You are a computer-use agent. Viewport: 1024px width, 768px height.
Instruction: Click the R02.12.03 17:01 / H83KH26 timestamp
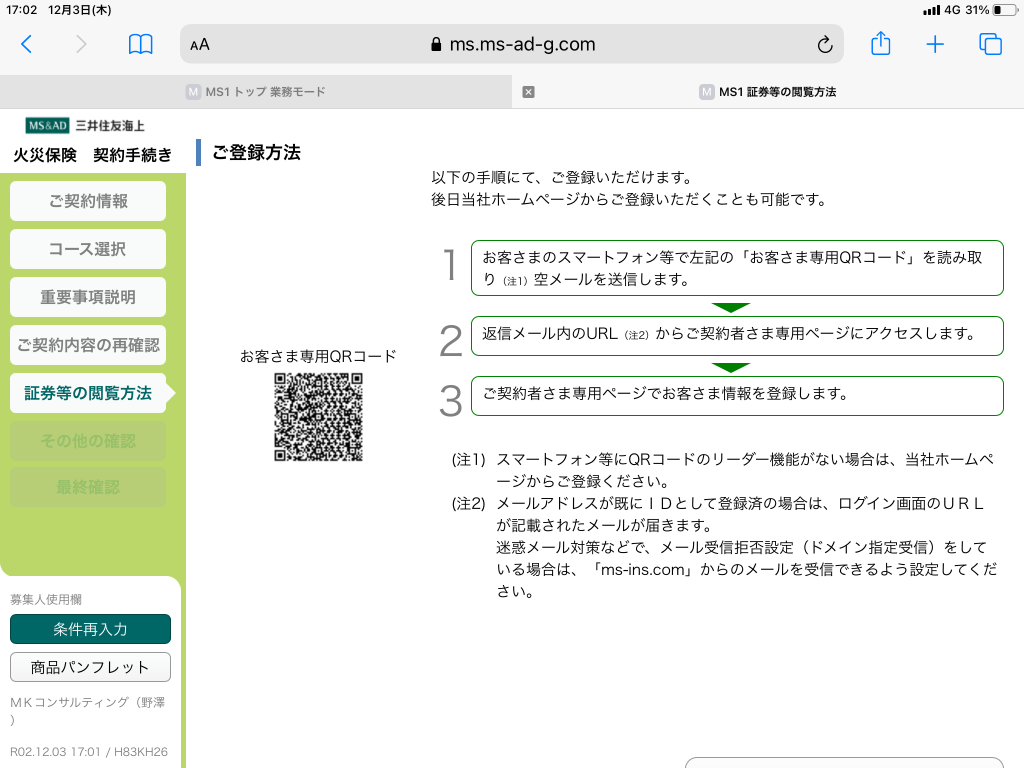point(89,752)
